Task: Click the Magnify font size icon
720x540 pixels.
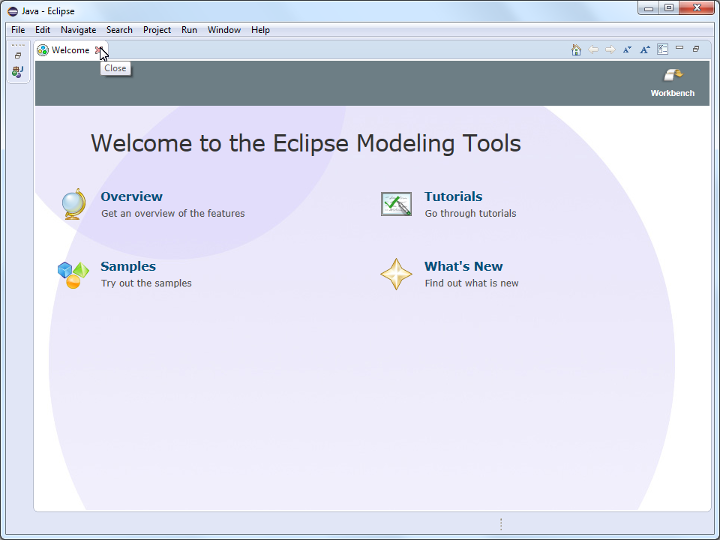Action: pyautogui.click(x=645, y=49)
